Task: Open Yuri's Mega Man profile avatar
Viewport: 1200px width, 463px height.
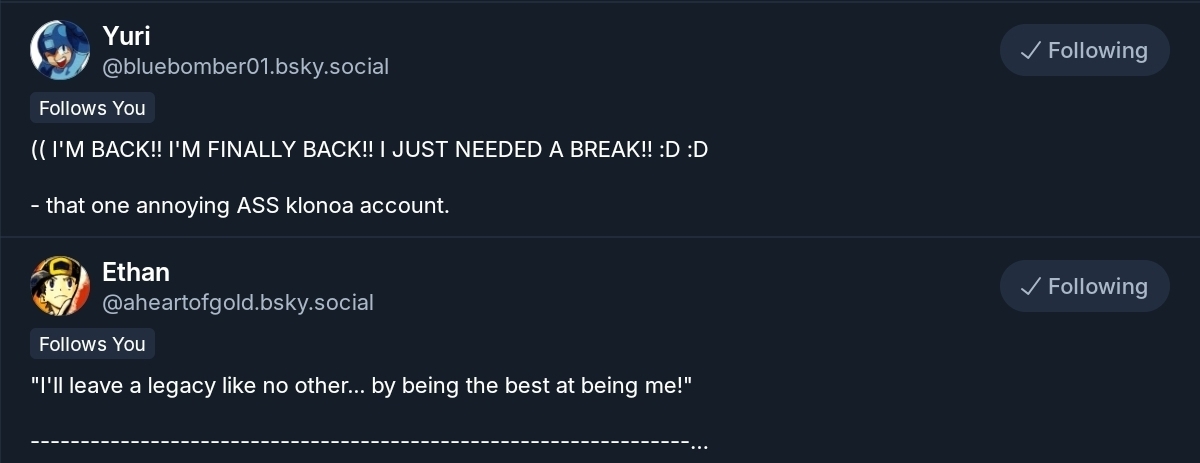Action: click(60, 50)
